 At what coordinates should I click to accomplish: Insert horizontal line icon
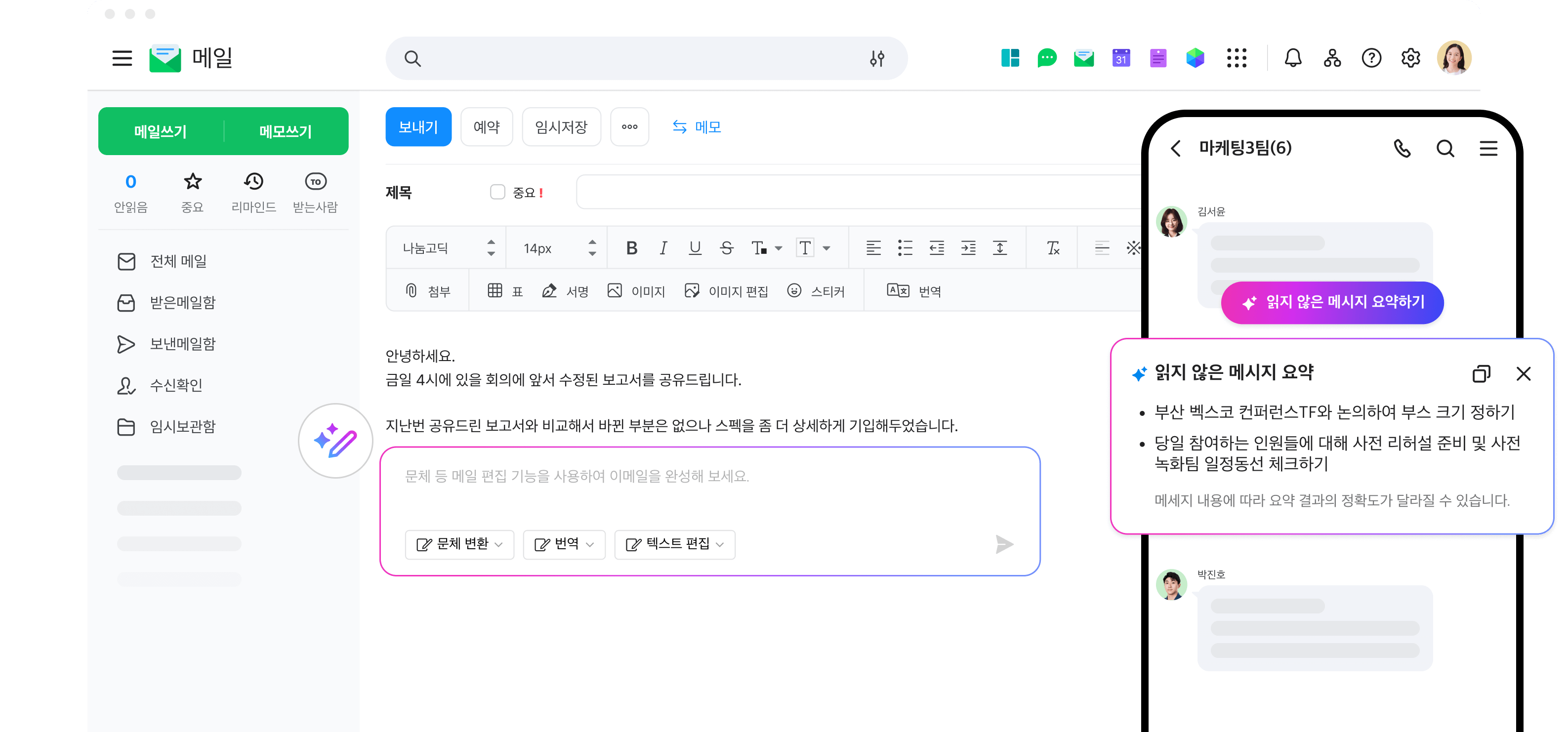tap(1102, 247)
